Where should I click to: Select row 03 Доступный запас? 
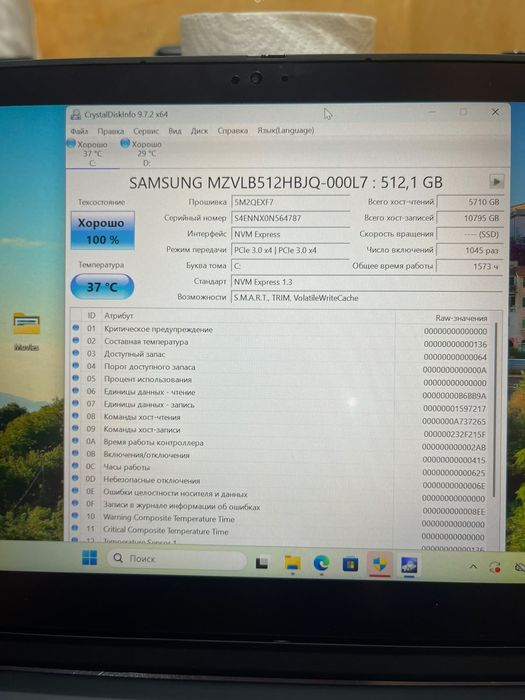[281, 355]
